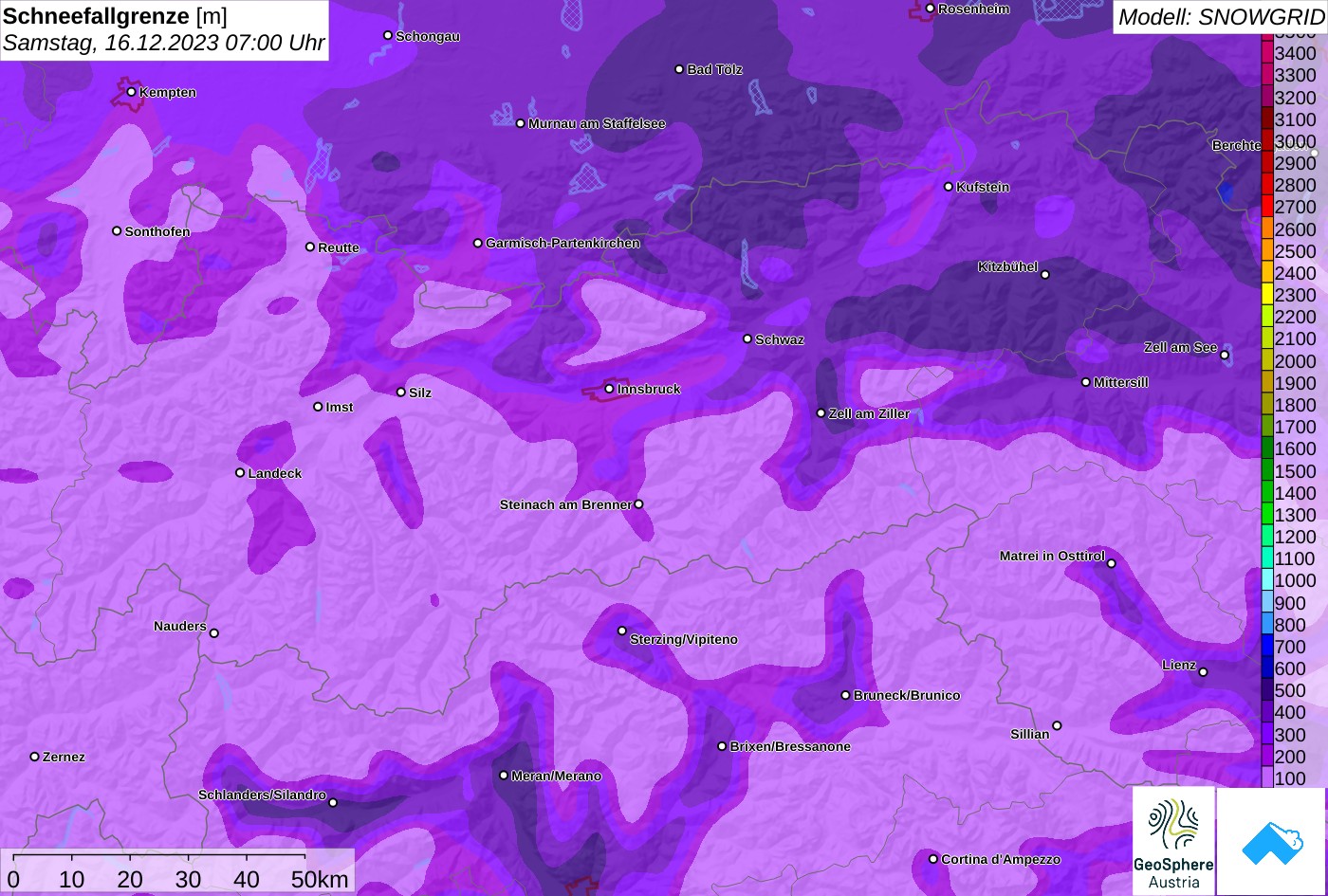Screen dimensions: 1328x896
Task: Click the "Mittersill" town label
Action: tap(1121, 382)
